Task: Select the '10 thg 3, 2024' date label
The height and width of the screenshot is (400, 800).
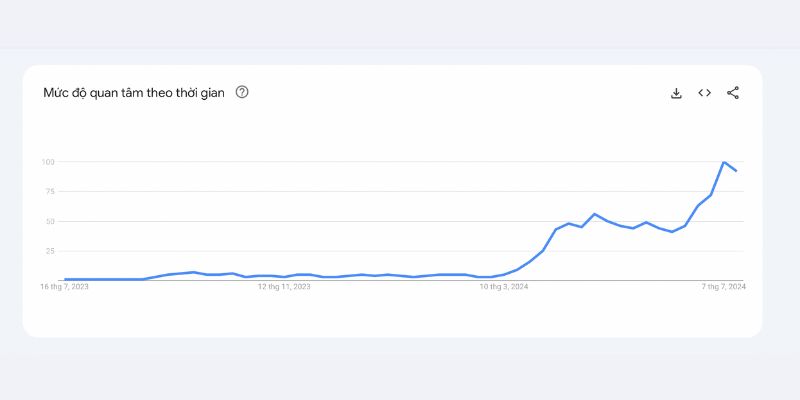Action: [x=504, y=287]
